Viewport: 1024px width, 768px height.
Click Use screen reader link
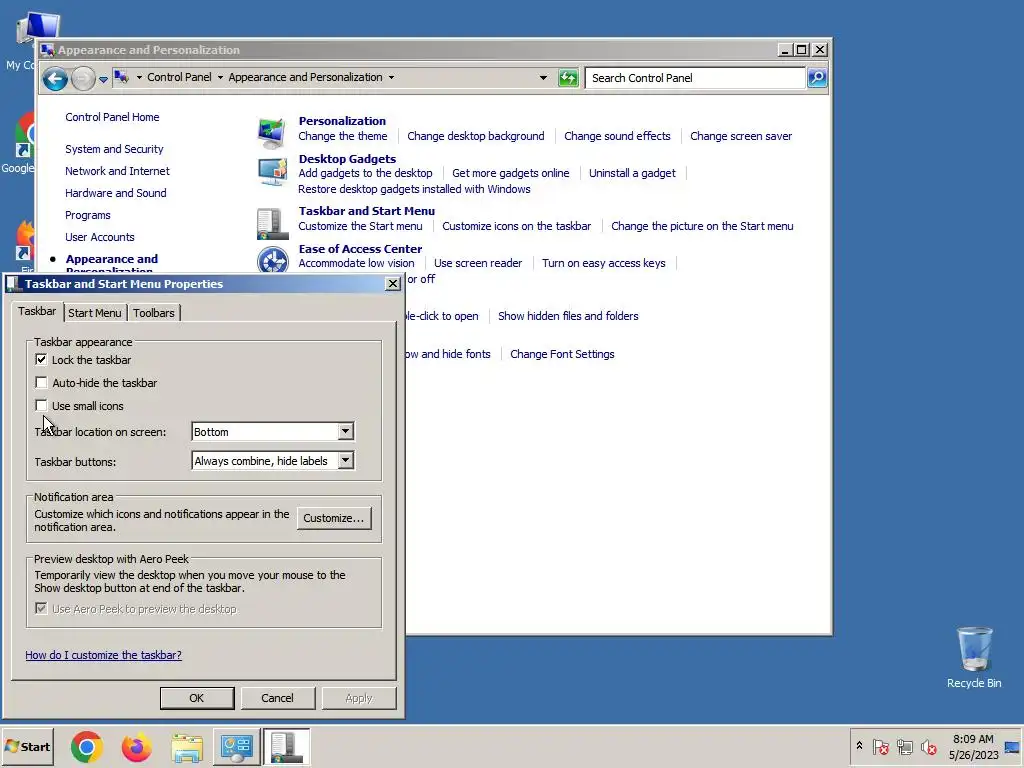[478, 263]
